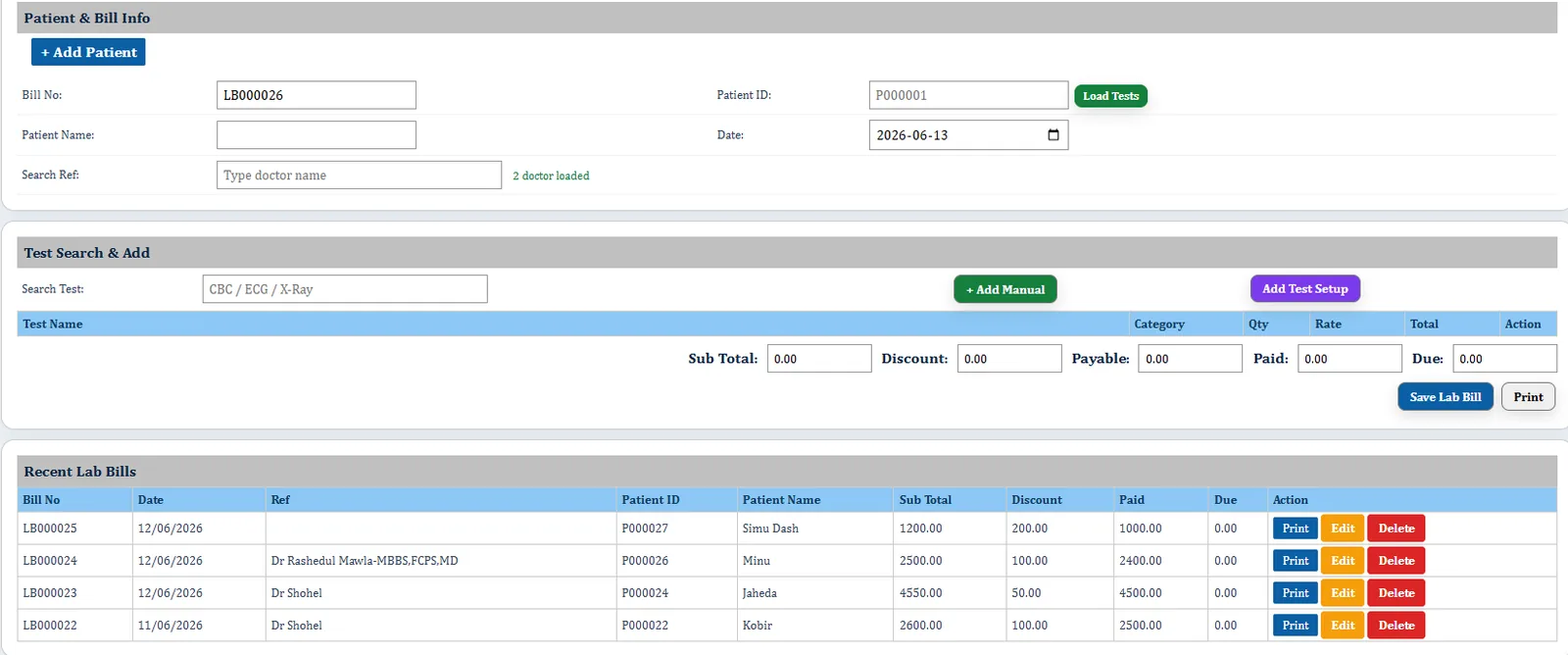Save the lab bill
Image resolution: width=1568 pixels, height=655 pixels.
click(x=1445, y=397)
